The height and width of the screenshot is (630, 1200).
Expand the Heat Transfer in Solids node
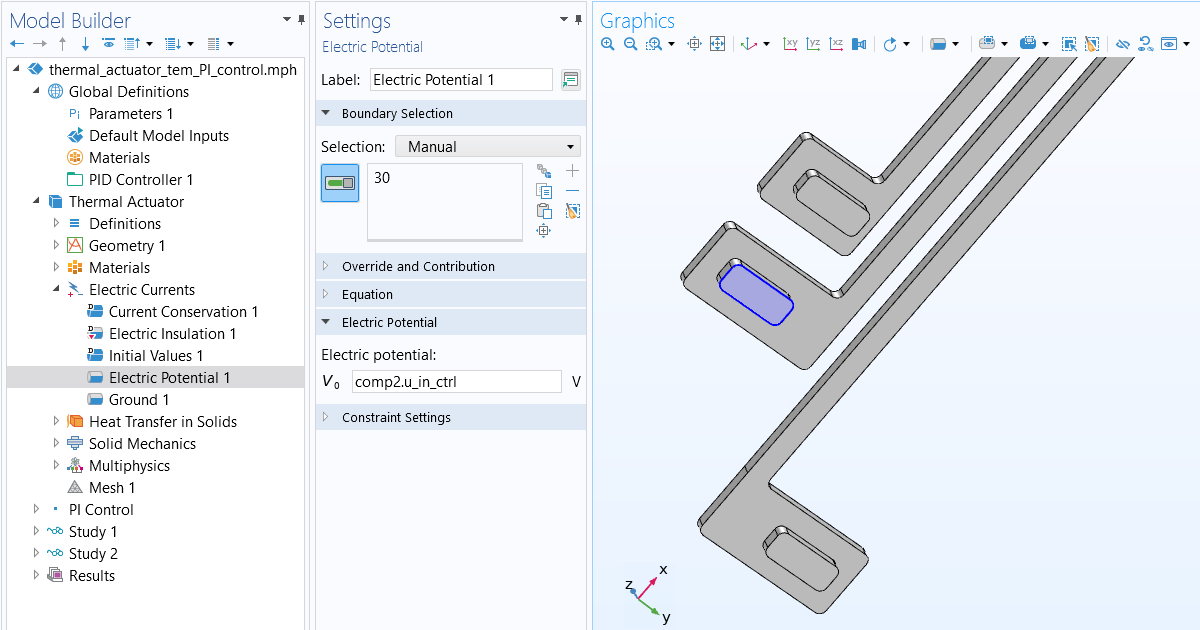click(x=57, y=421)
